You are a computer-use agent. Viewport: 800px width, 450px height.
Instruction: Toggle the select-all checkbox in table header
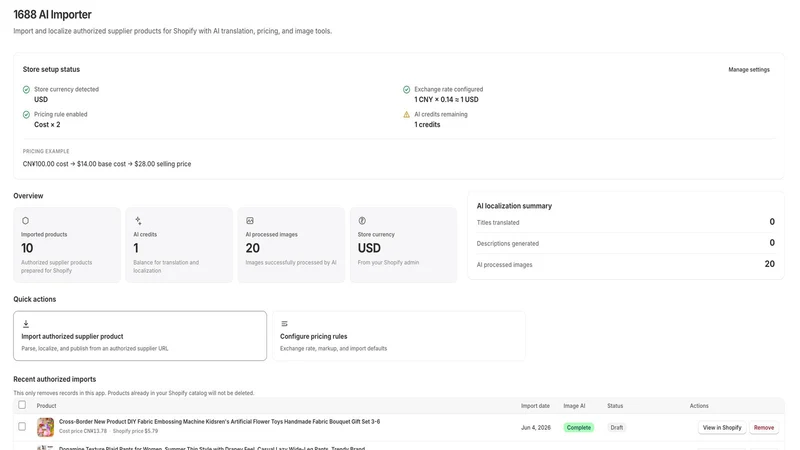pos(22,405)
